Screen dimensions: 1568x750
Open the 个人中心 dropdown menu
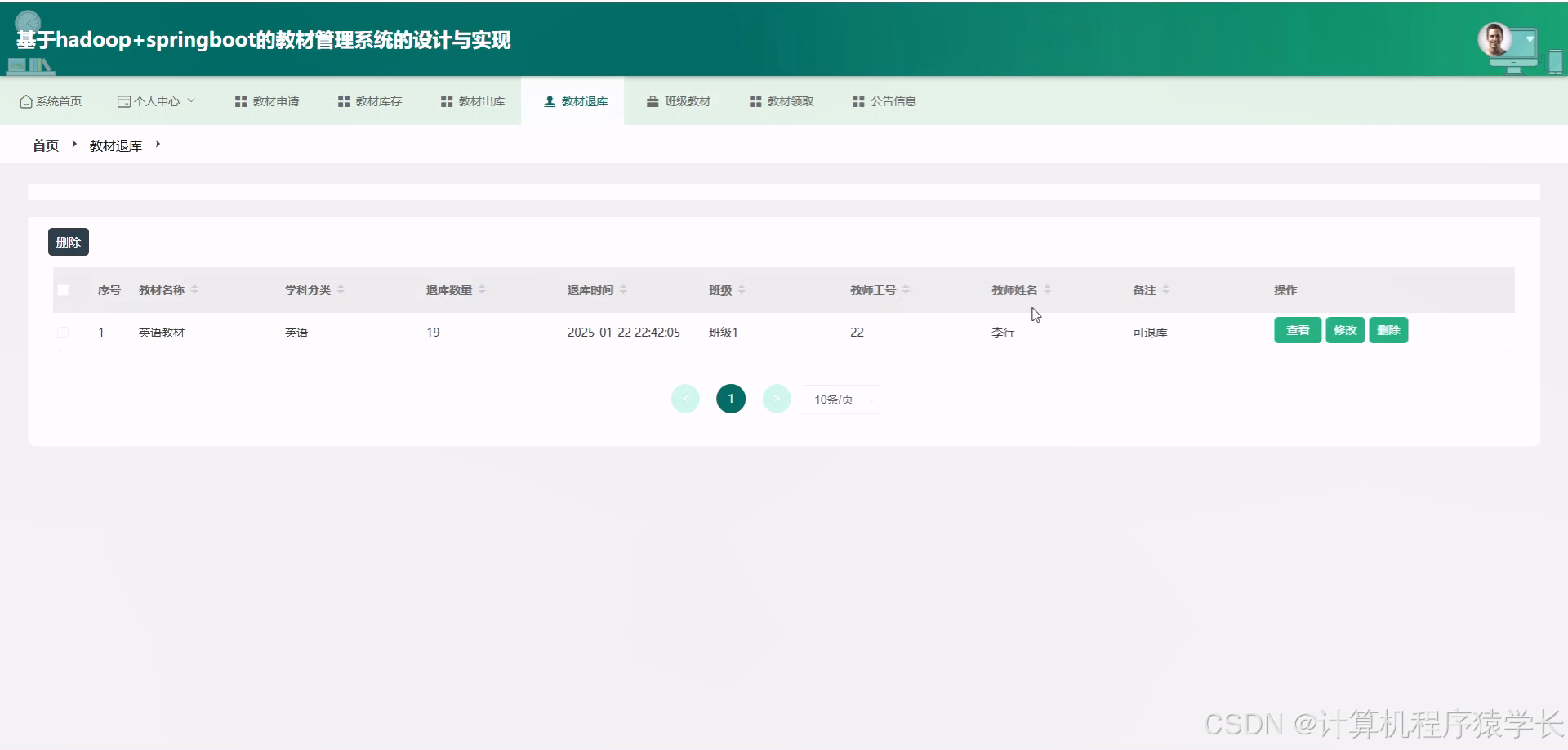tap(156, 100)
